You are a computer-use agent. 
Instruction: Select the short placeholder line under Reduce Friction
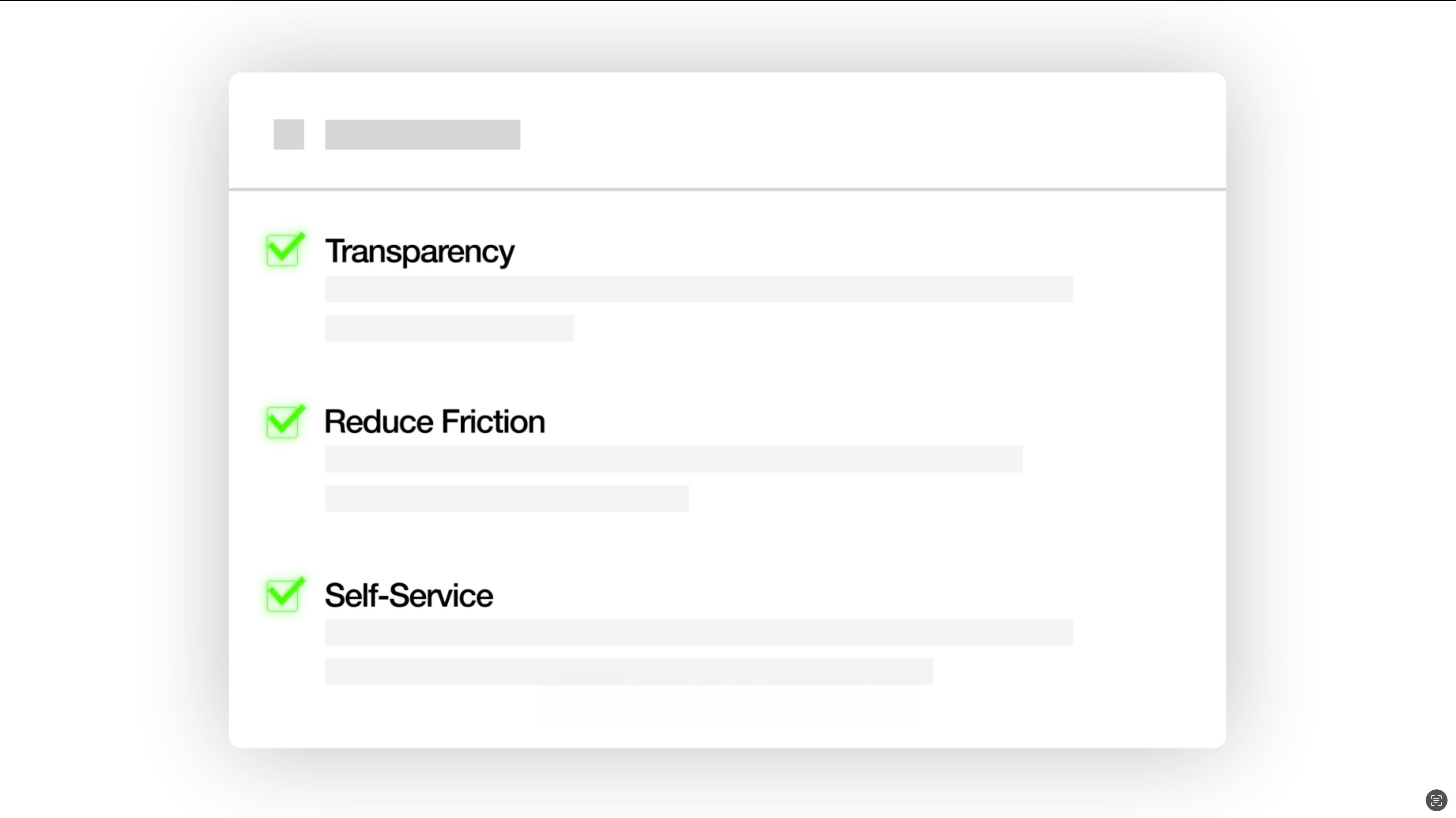pos(506,498)
